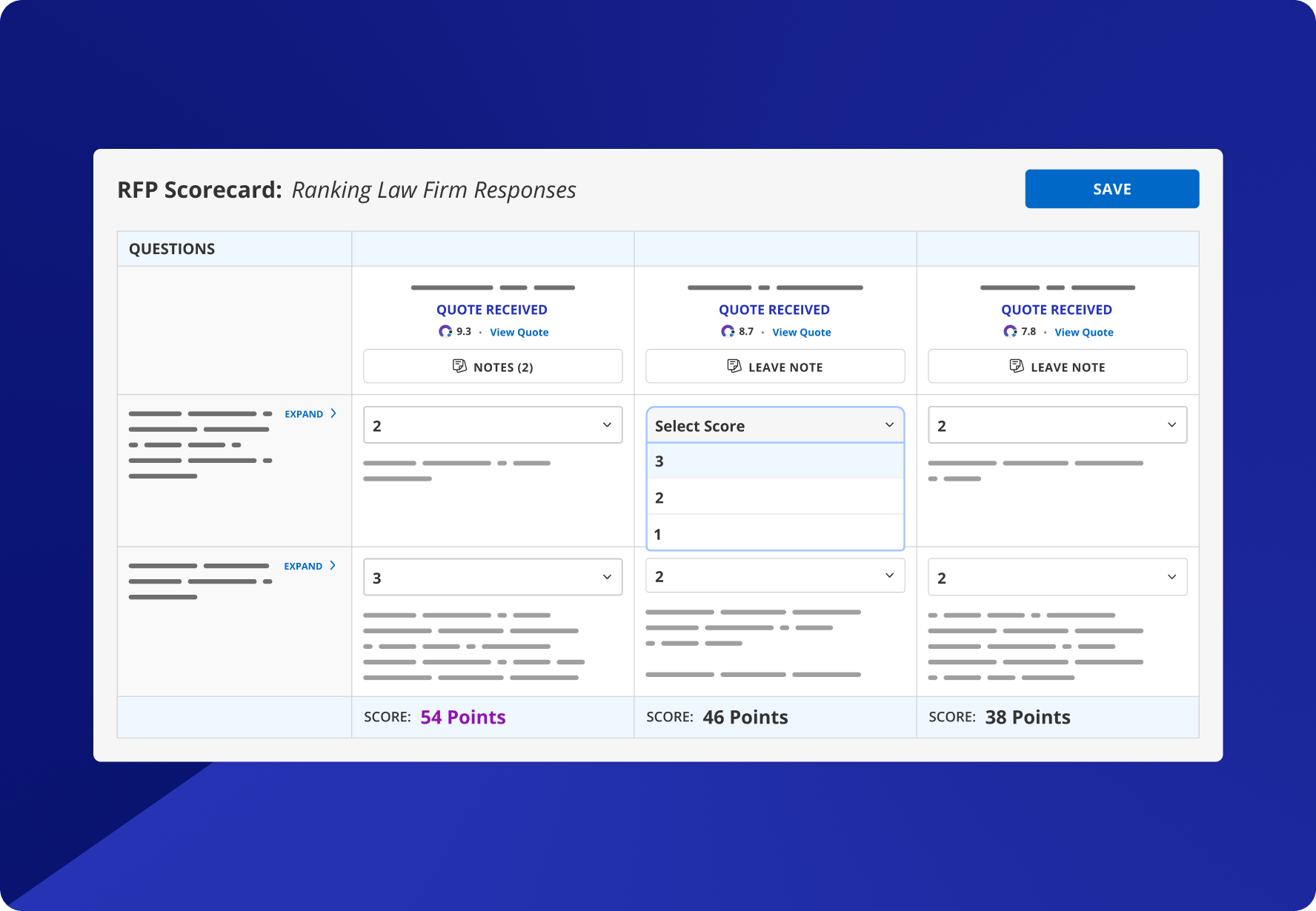Open the Select Score dropdown
The image size is (1316, 911).
[774, 424]
